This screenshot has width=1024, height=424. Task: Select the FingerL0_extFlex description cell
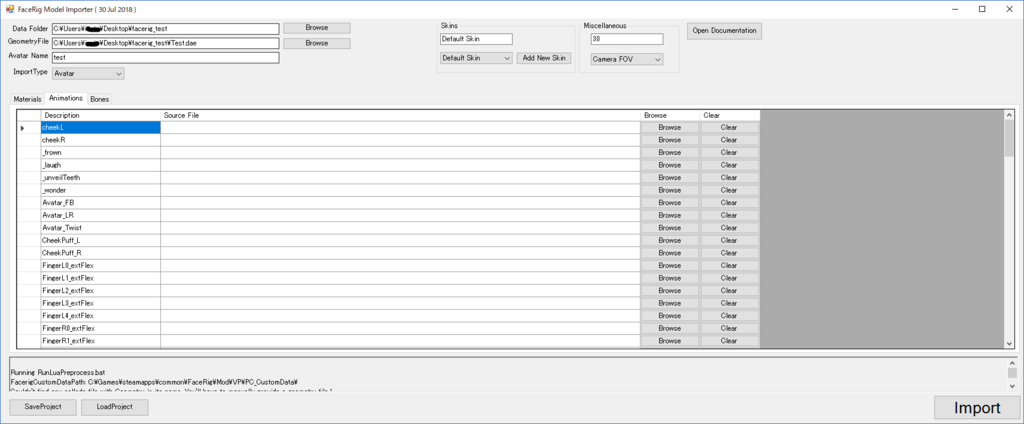coord(101,265)
